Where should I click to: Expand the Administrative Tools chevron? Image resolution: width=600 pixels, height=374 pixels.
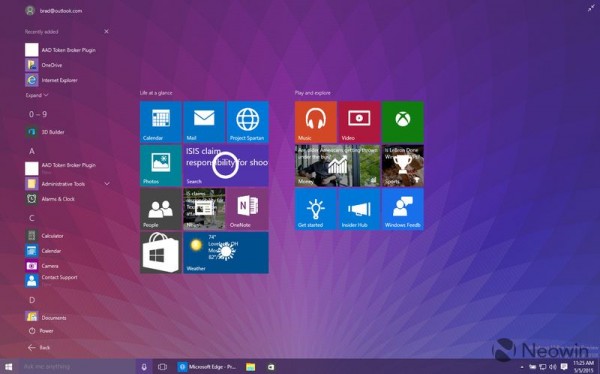click(107, 184)
